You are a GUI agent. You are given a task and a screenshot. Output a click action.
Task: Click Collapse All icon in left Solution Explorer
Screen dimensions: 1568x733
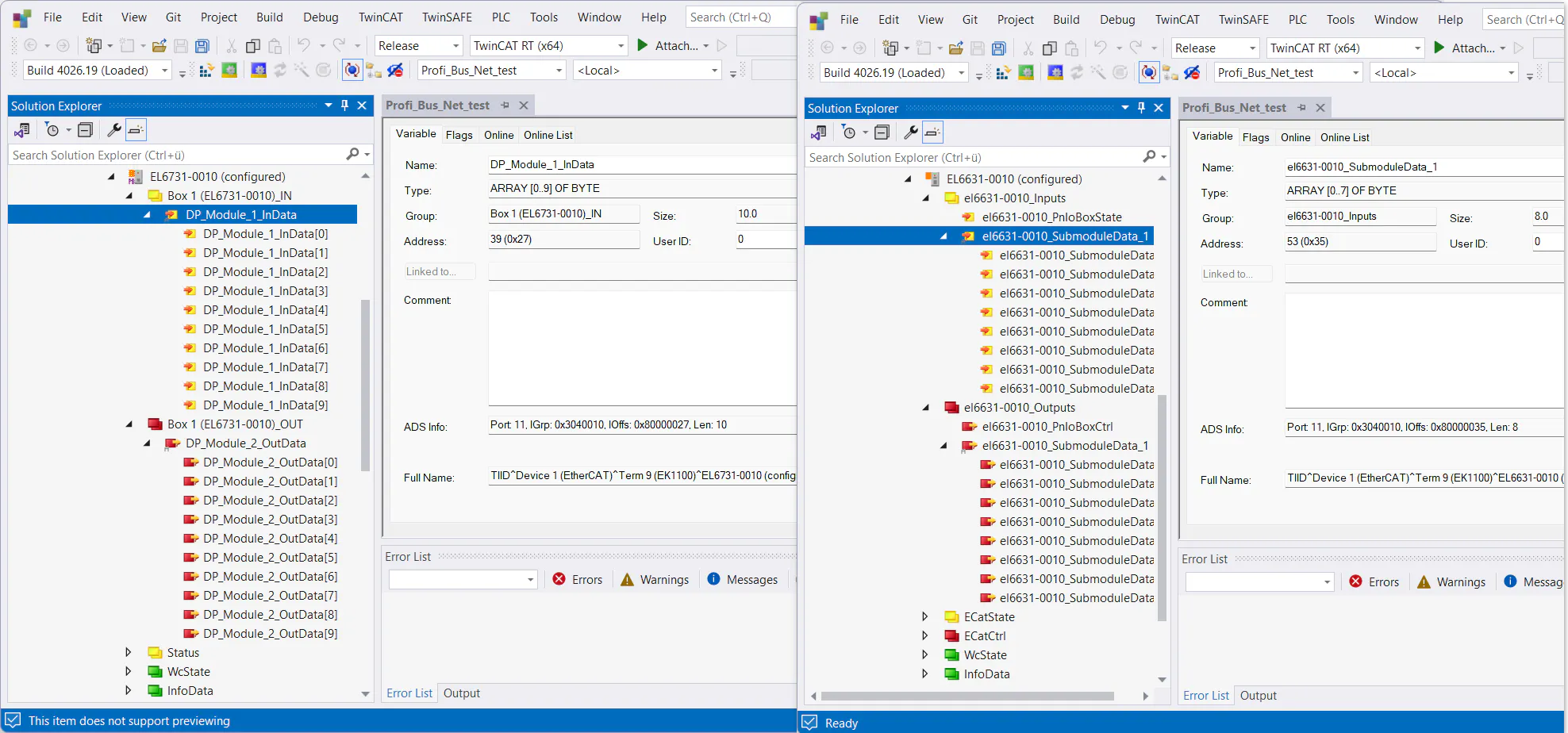(x=86, y=130)
